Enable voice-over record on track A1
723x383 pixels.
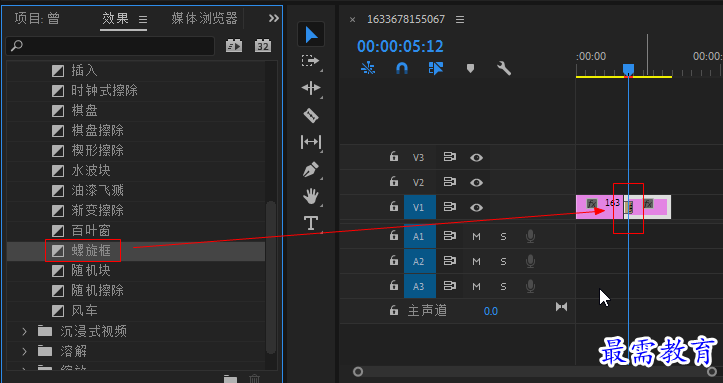point(530,236)
